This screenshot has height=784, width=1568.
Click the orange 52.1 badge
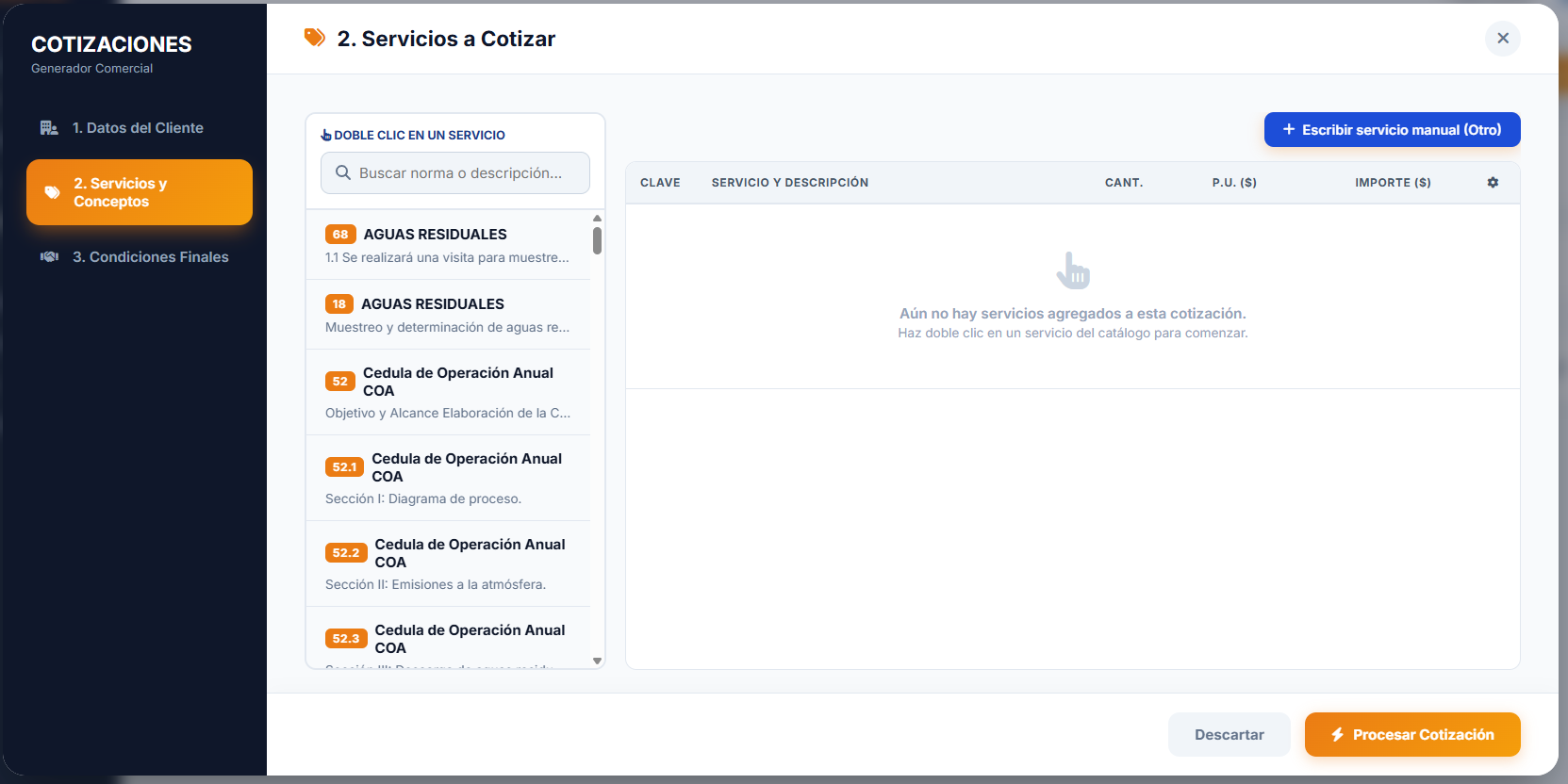click(345, 467)
